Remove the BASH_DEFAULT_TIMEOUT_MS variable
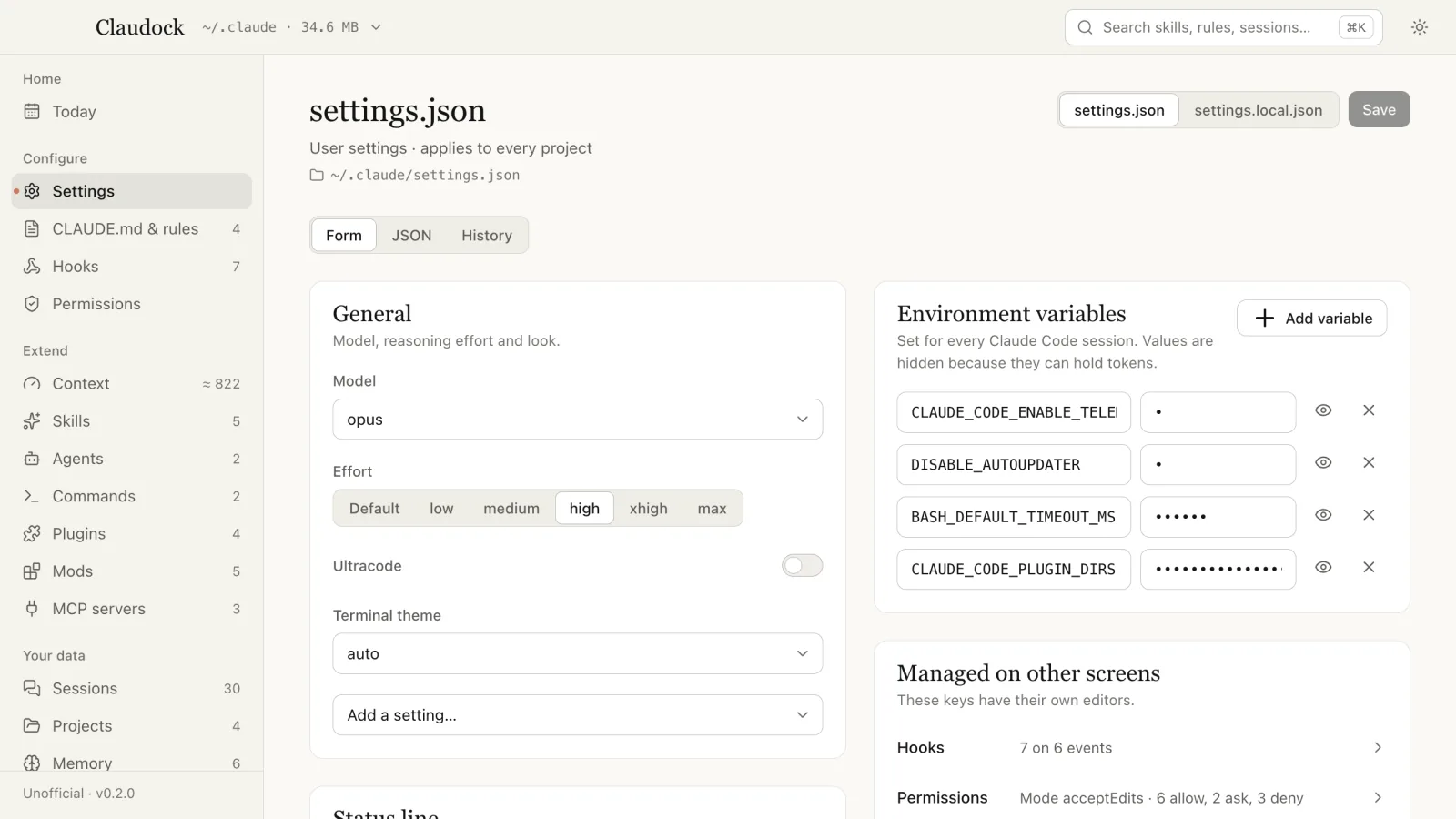 [1369, 515]
